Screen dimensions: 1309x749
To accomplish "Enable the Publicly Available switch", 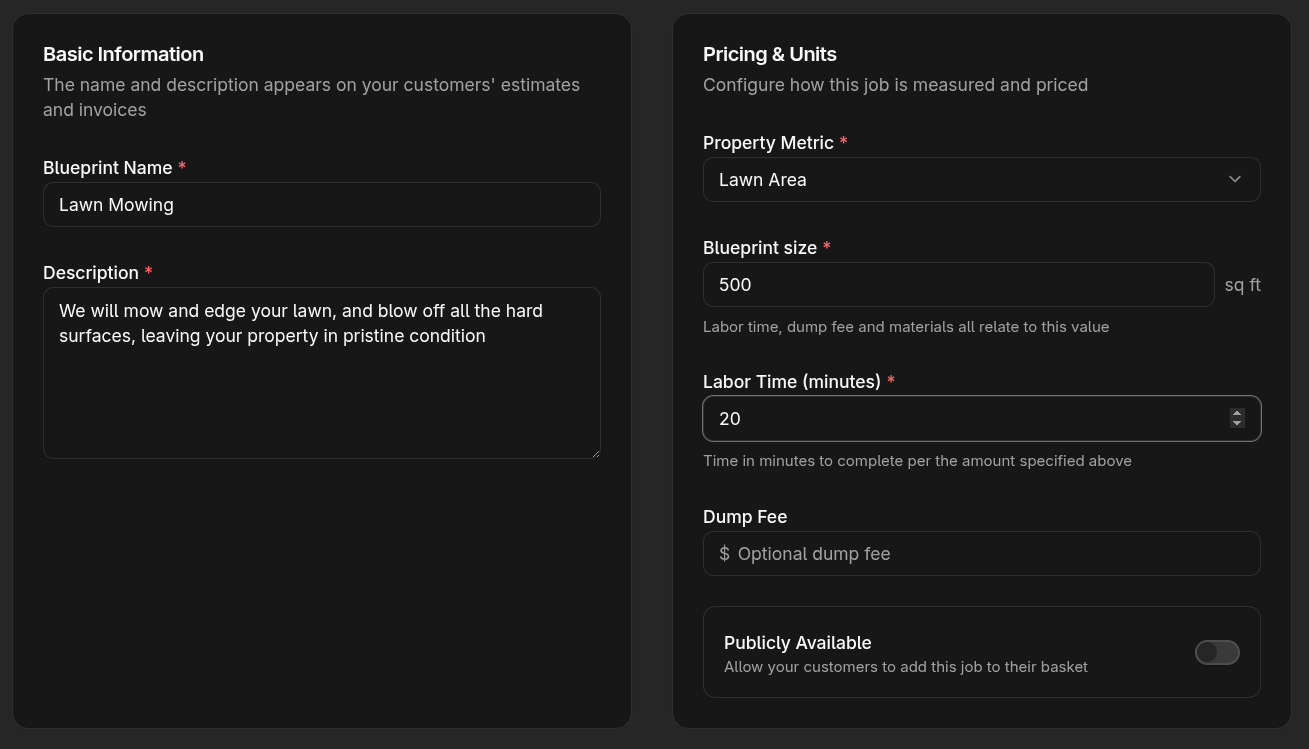I will (1217, 653).
